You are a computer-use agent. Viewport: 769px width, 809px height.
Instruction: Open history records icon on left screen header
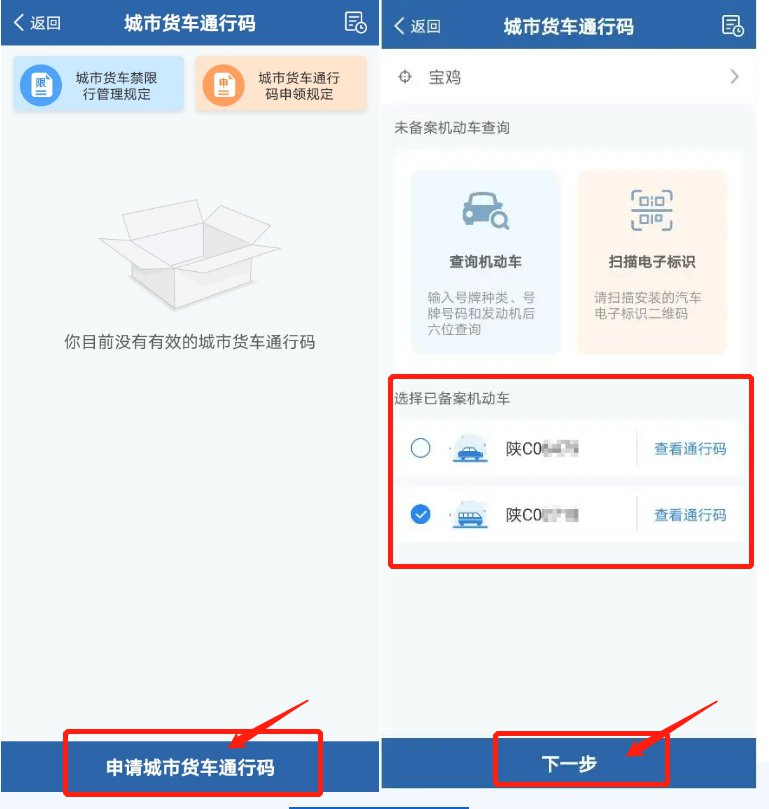pos(355,23)
